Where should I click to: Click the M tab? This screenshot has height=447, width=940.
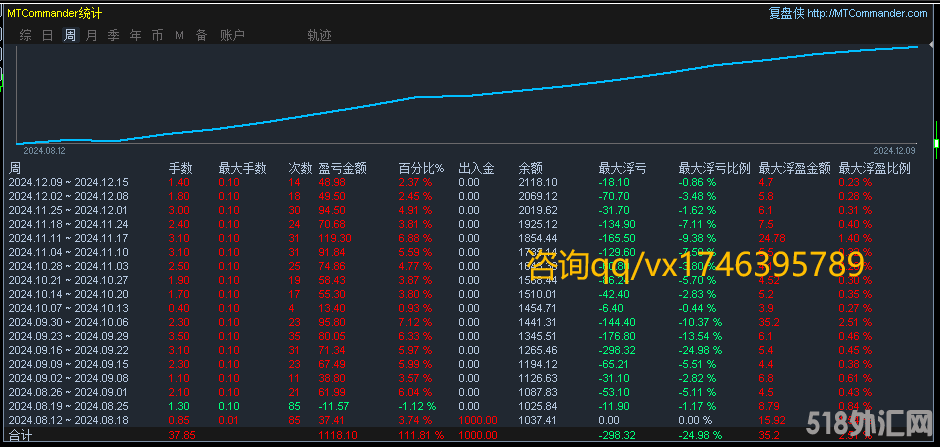coord(179,35)
